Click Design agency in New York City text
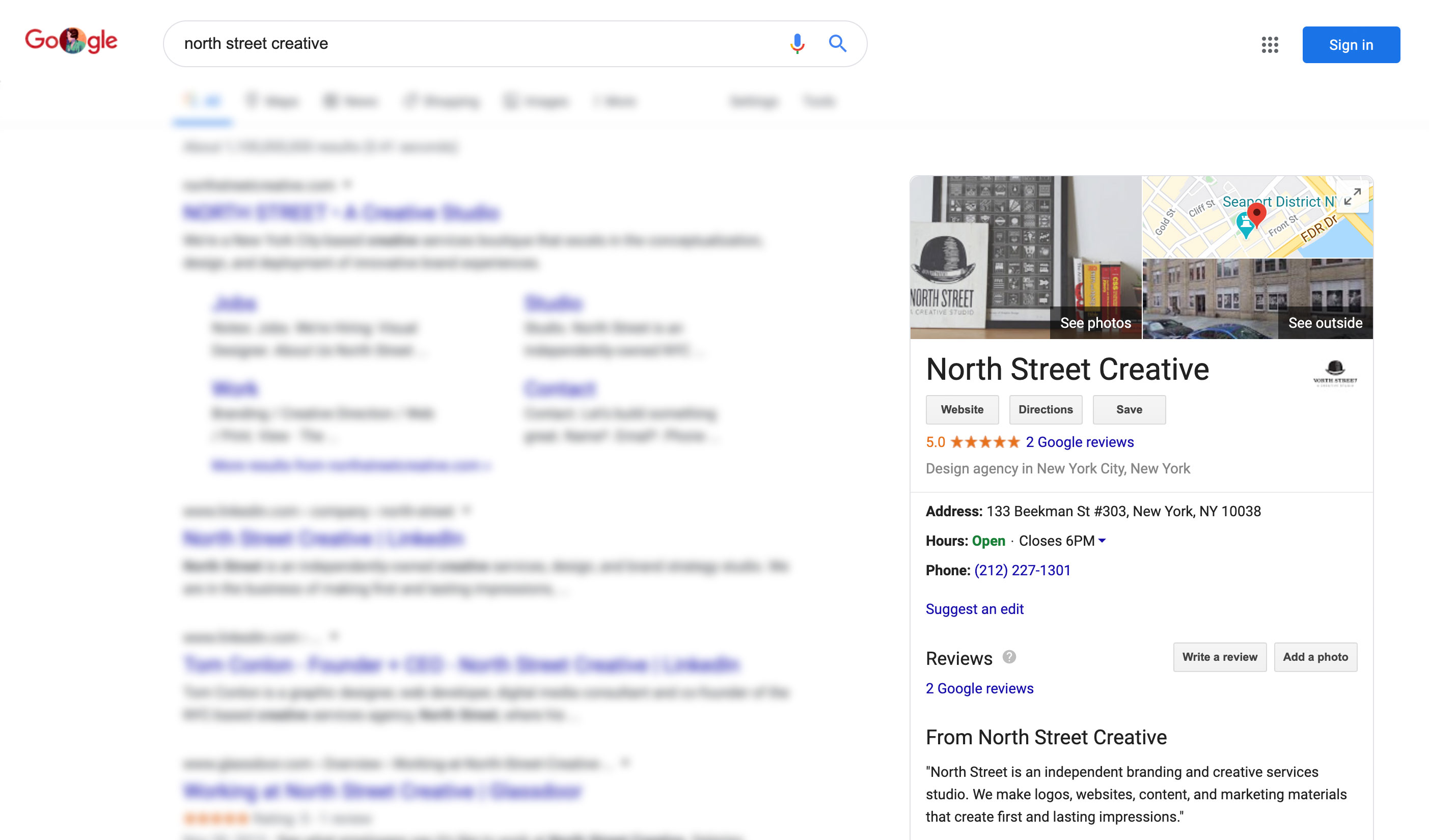 point(1058,469)
